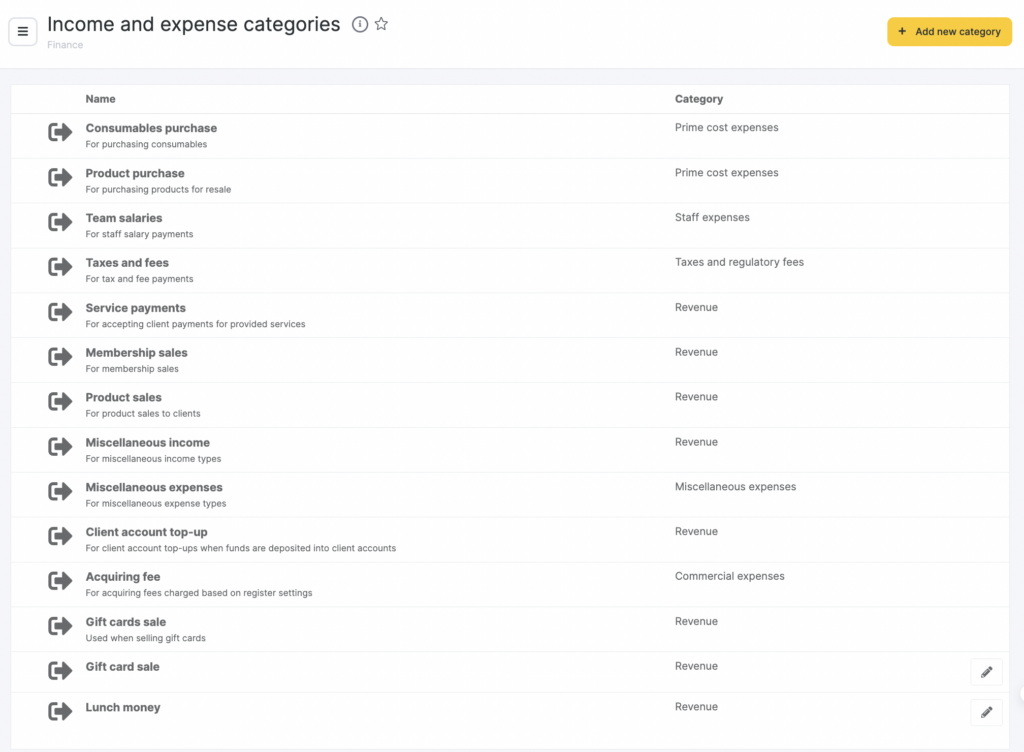Screen dimensions: 1024x752
Task: Star the page as favorite
Action: [381, 25]
